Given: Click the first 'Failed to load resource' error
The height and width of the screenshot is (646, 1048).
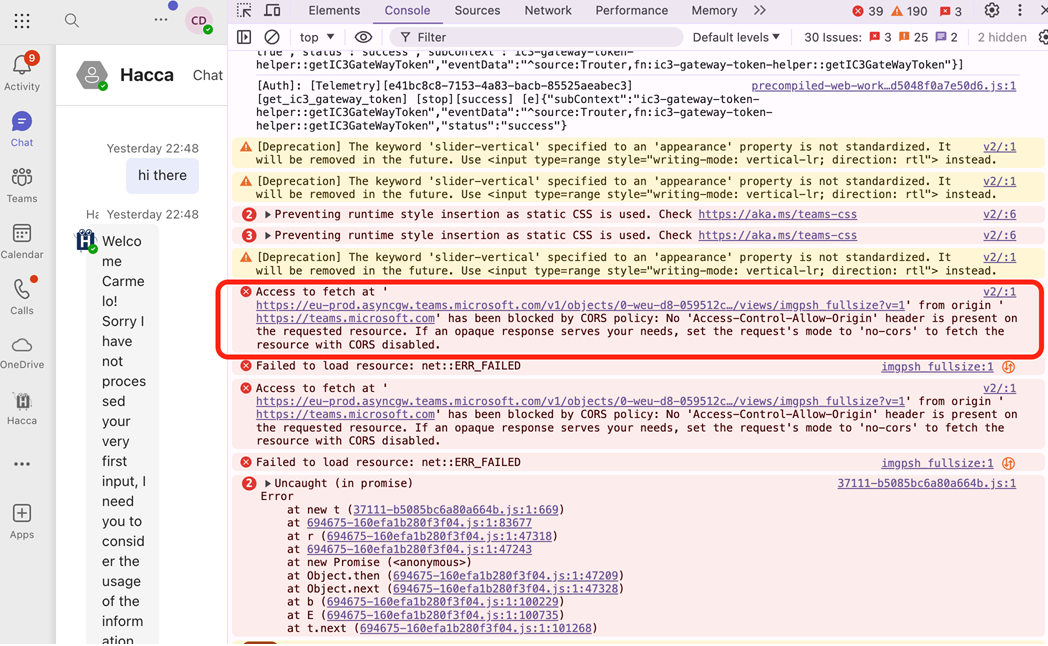Looking at the screenshot, I should [x=388, y=366].
